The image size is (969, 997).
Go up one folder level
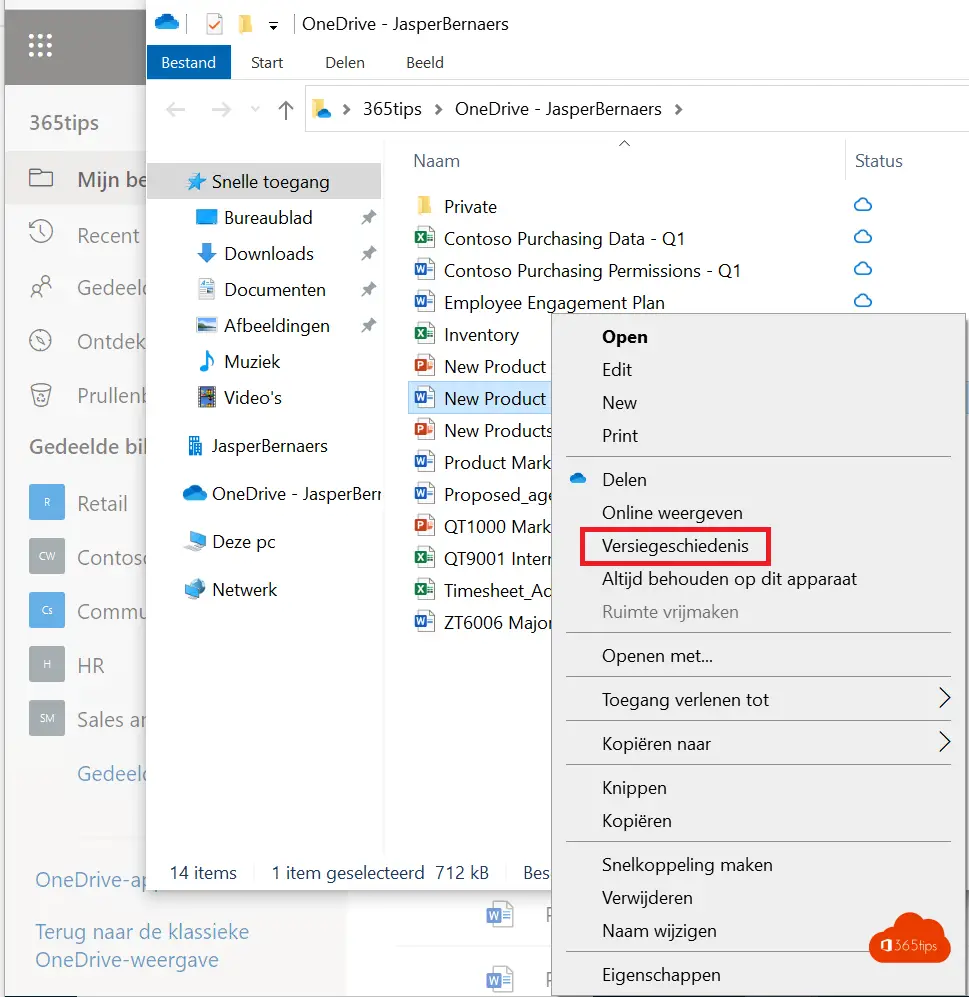coord(285,109)
